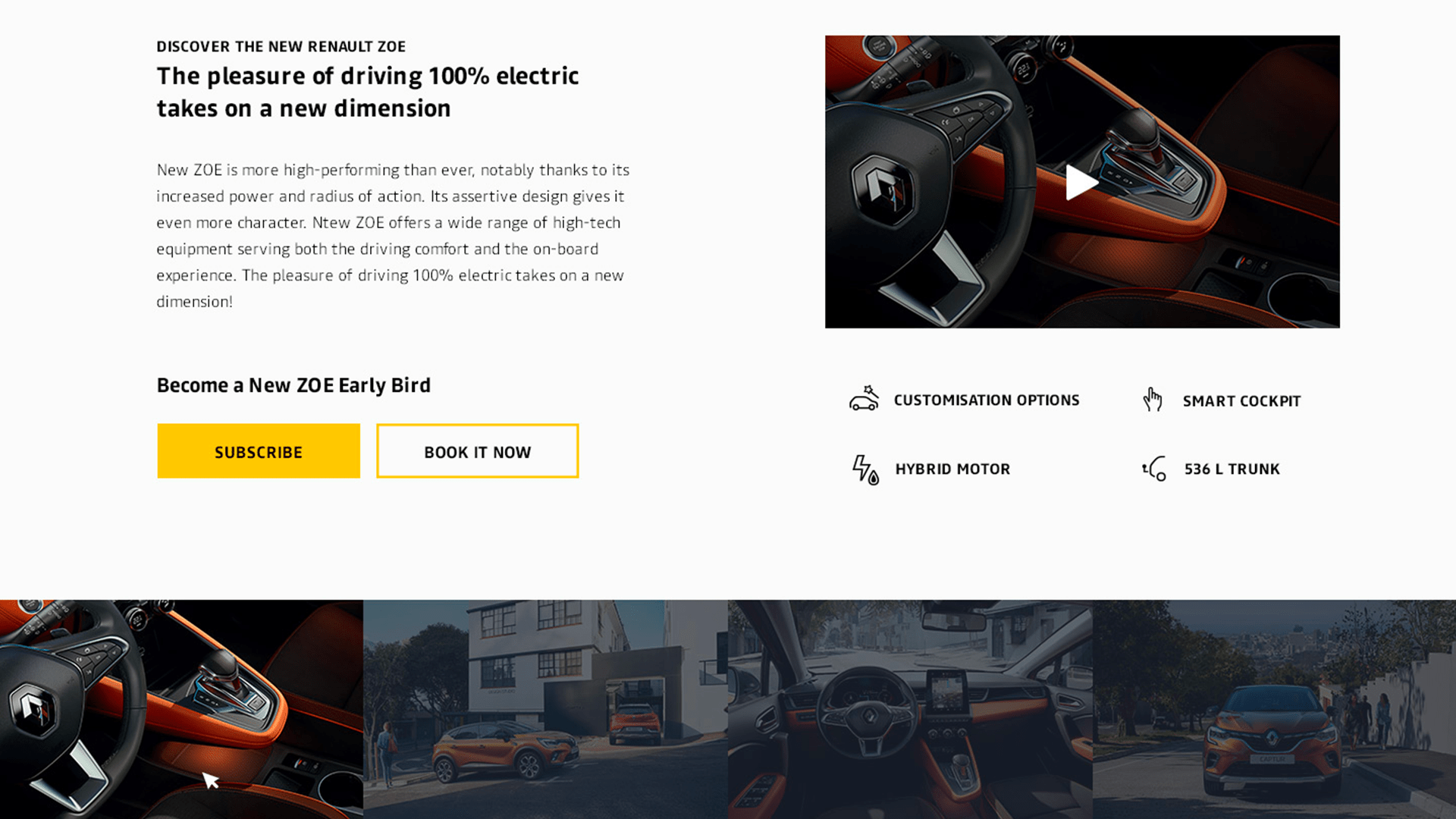Click the Book It Now button
This screenshot has height=819, width=1456.
[x=478, y=451]
